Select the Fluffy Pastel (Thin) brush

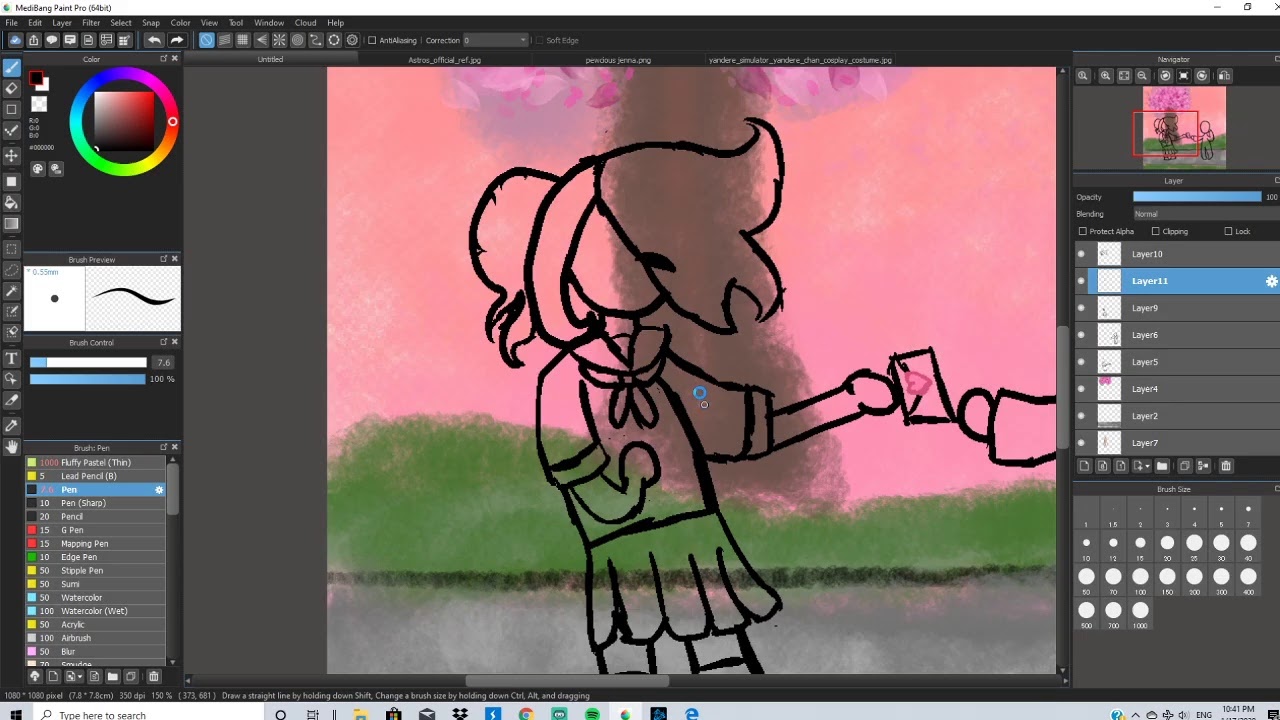(96, 463)
